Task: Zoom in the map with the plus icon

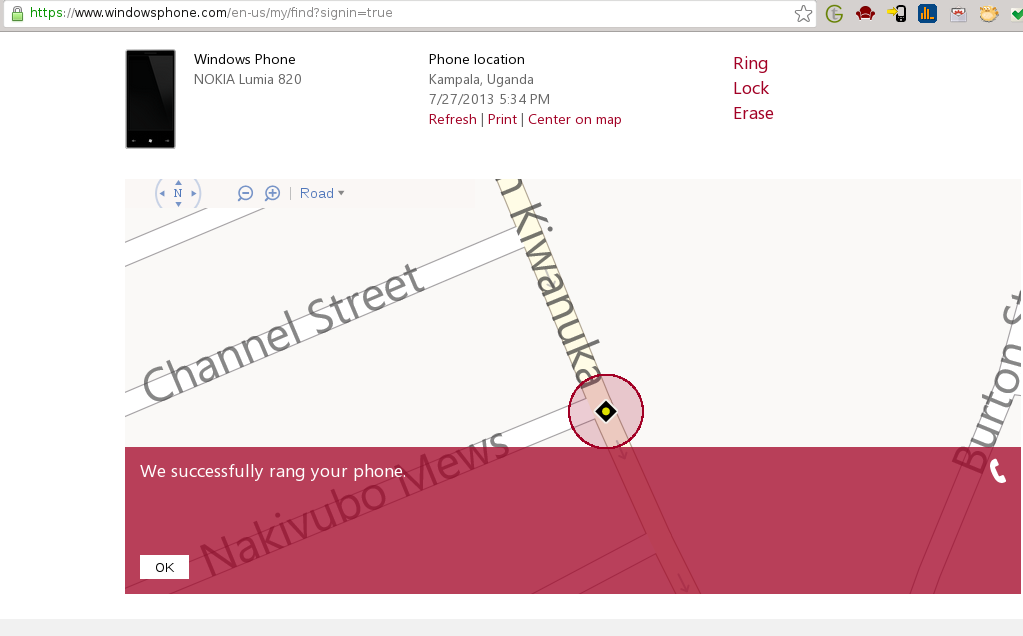Action: coord(273,193)
